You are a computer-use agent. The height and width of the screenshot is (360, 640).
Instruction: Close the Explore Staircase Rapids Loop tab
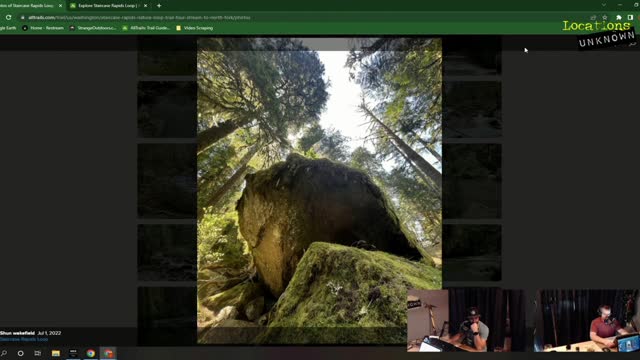pyautogui.click(x=145, y=6)
